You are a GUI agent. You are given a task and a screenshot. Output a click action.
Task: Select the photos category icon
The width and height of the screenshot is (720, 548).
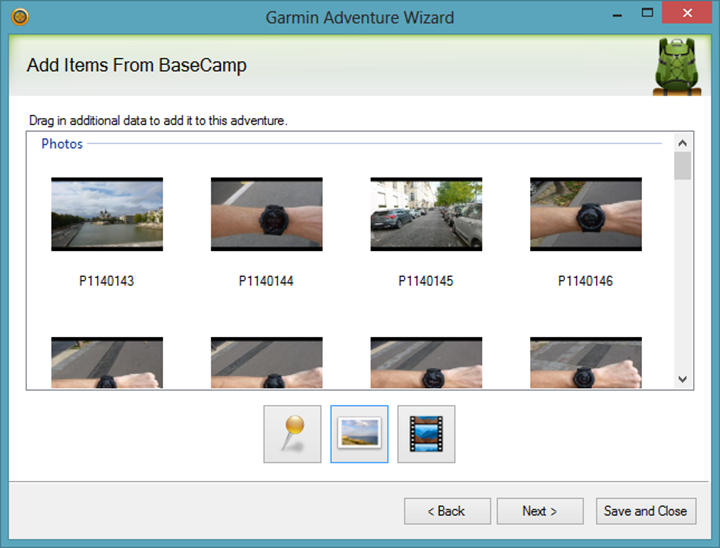coord(359,434)
